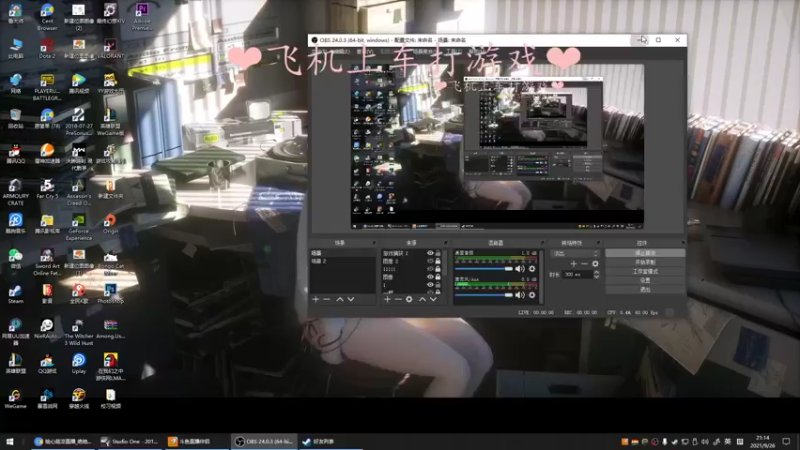Viewport: 800px width, 450px height.
Task: Select the Cent Browser desktop shortcut
Action: [x=47, y=17]
